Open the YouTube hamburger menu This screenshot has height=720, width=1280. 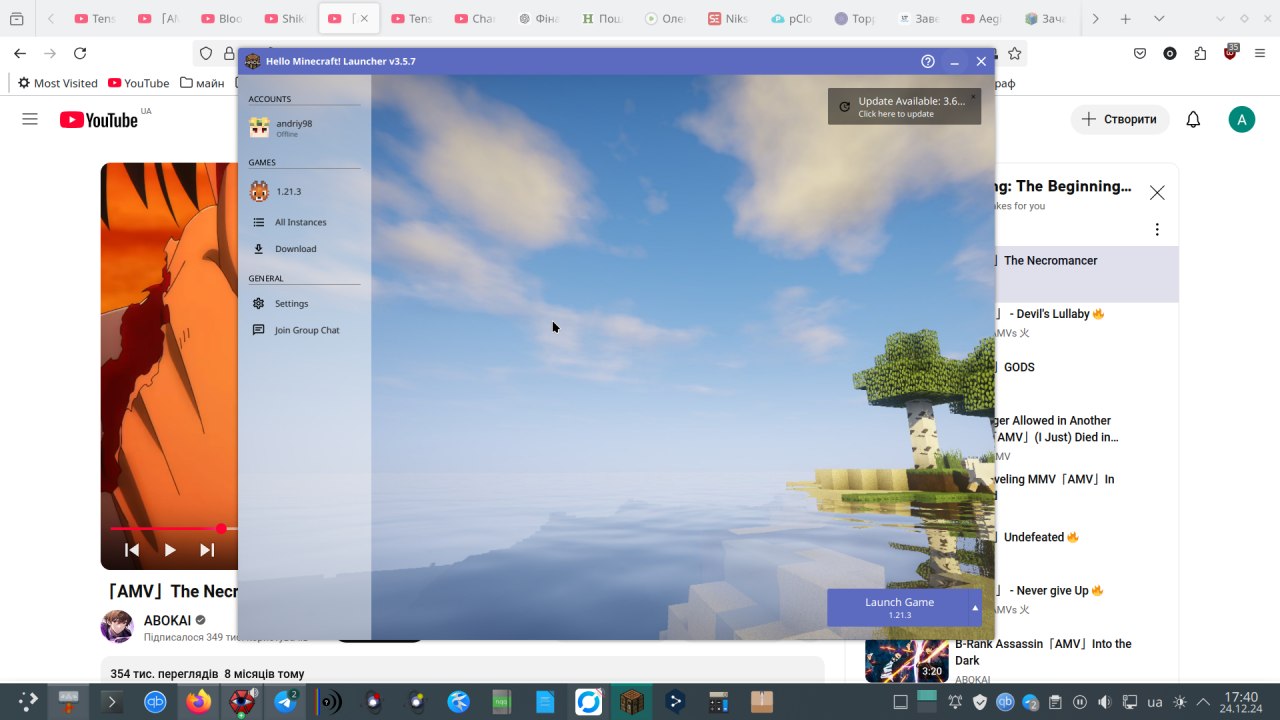(30, 119)
